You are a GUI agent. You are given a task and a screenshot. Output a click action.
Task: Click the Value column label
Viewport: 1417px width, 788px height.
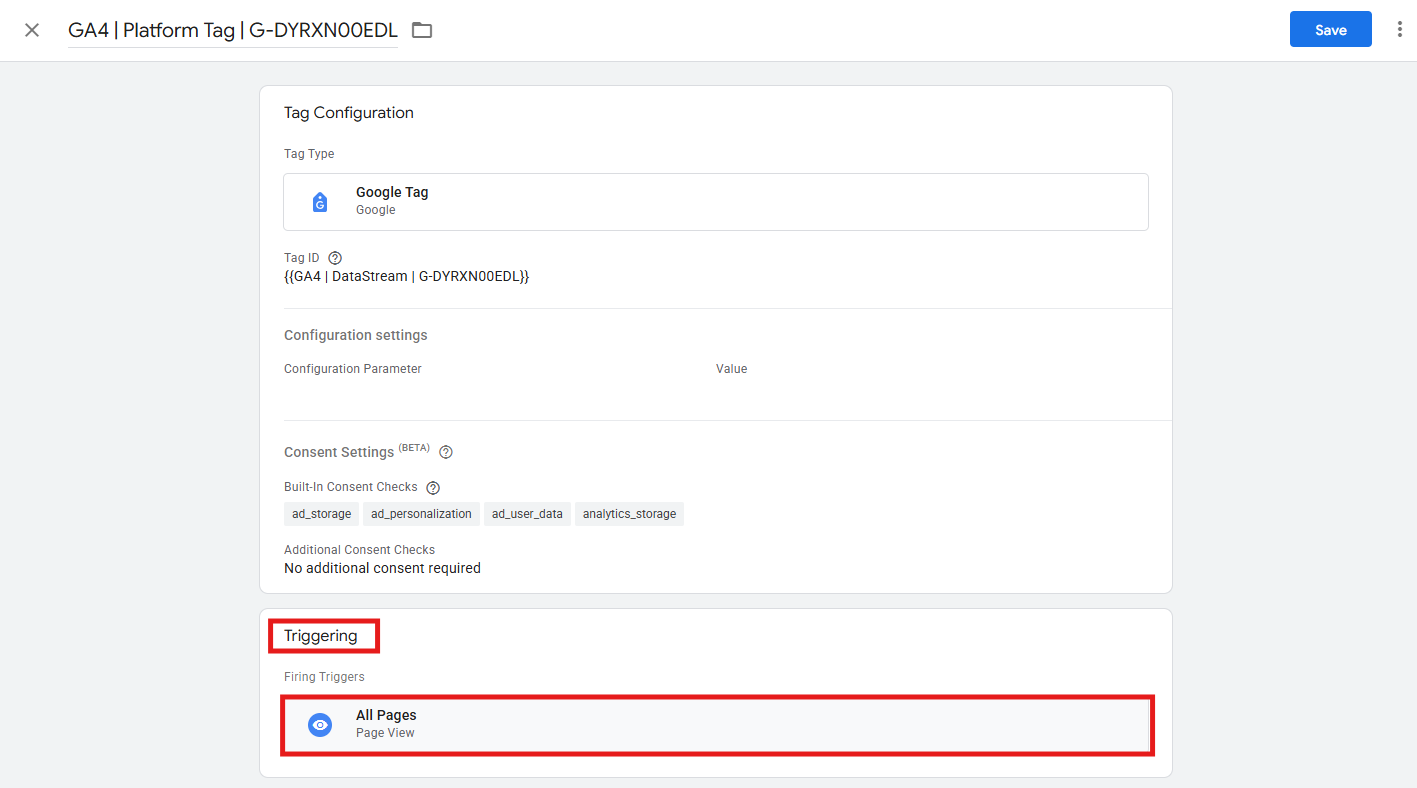(731, 369)
